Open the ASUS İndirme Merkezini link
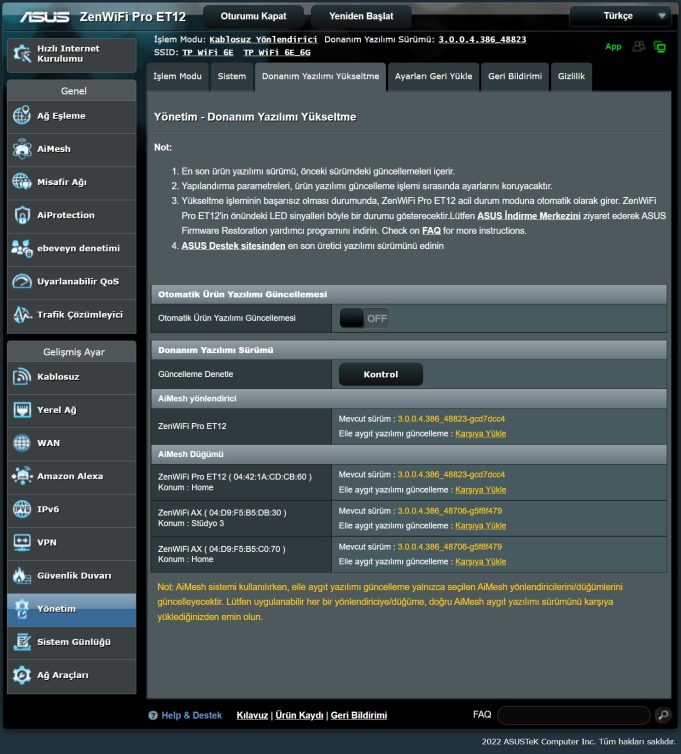This screenshot has width=681, height=754. click(x=529, y=216)
